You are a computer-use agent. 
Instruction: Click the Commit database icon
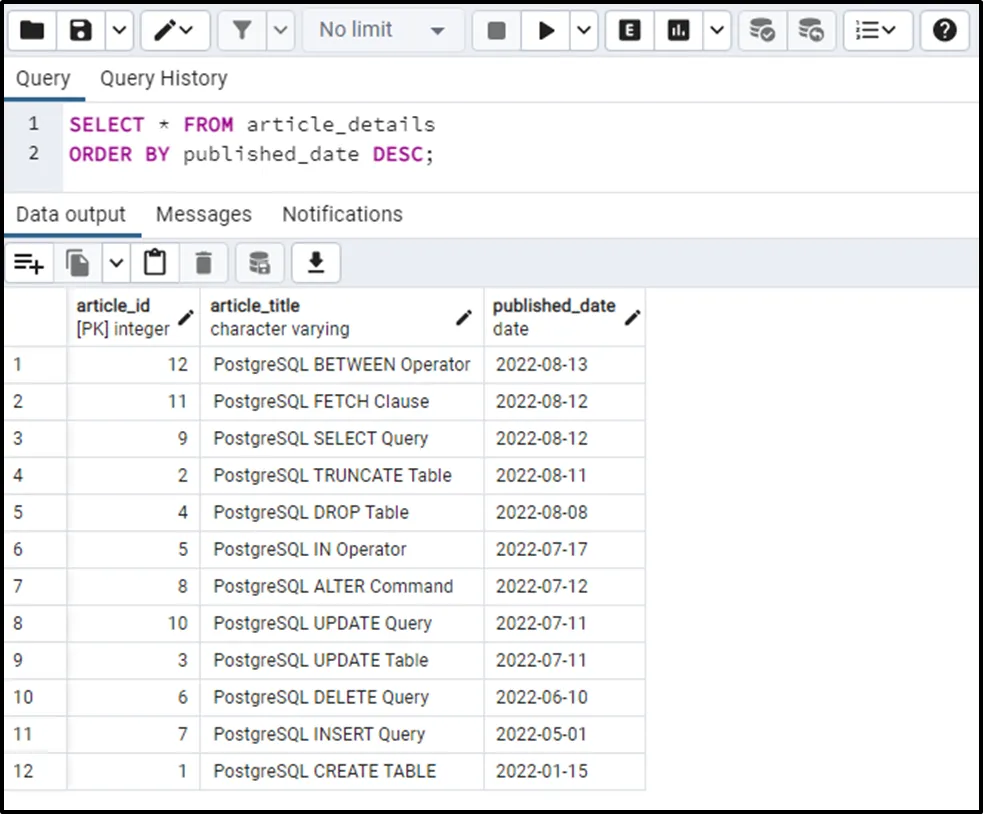pos(762,31)
